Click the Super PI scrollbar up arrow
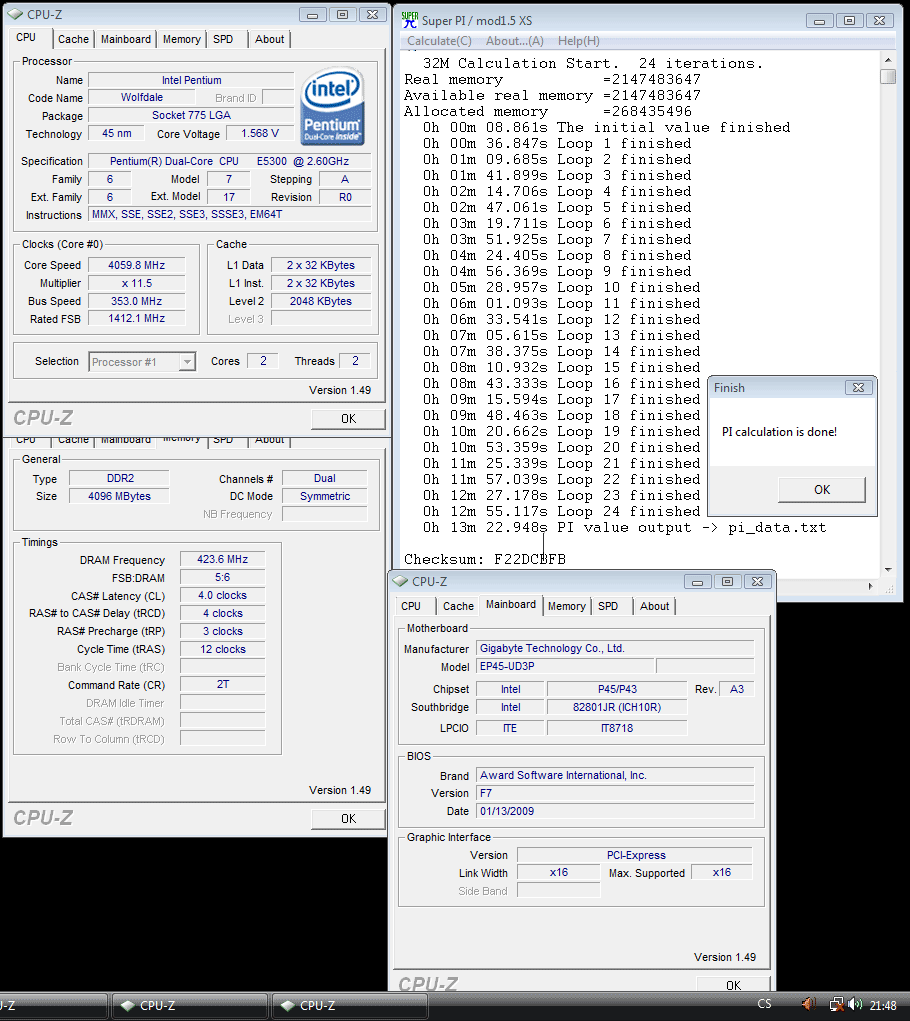 coord(888,60)
